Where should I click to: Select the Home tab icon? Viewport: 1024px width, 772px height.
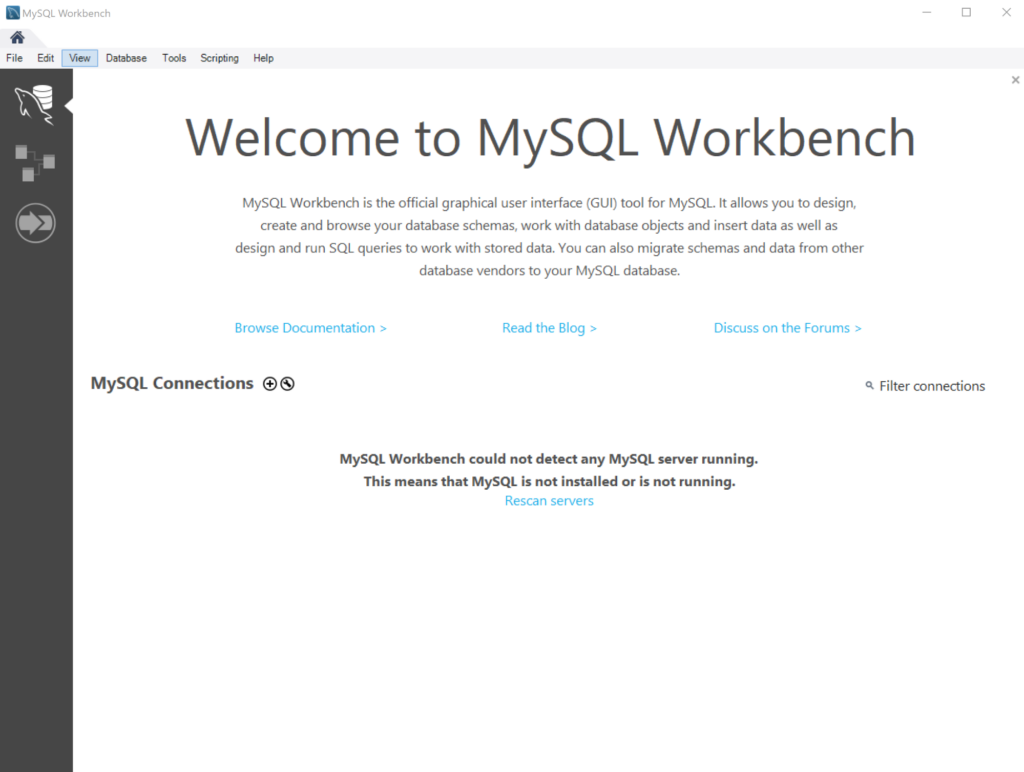(x=17, y=35)
